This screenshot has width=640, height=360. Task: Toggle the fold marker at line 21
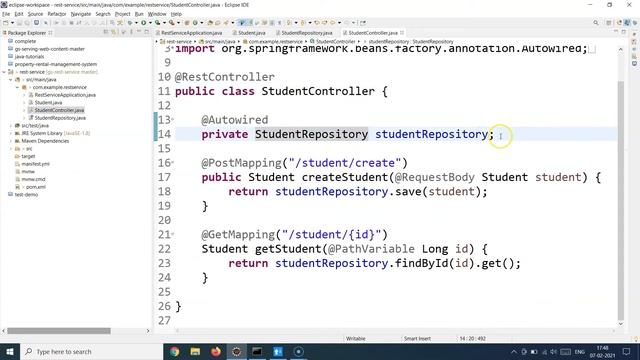[173, 234]
